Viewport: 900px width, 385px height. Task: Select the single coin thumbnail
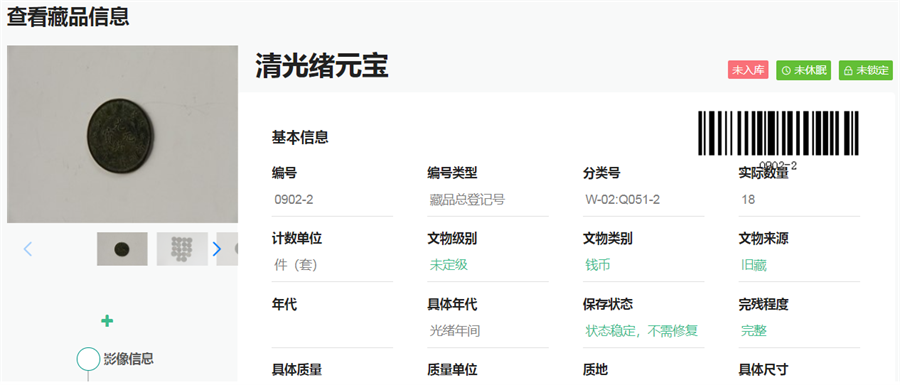(x=122, y=249)
